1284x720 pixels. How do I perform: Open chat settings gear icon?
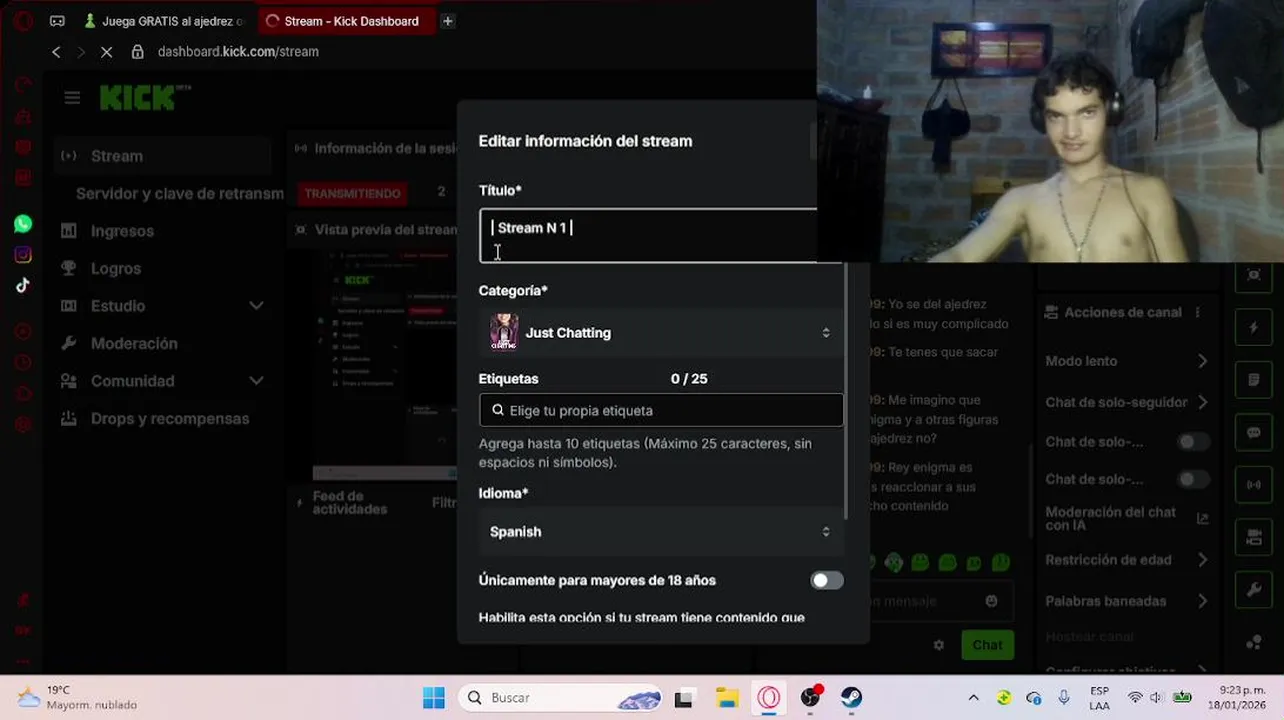[938, 645]
